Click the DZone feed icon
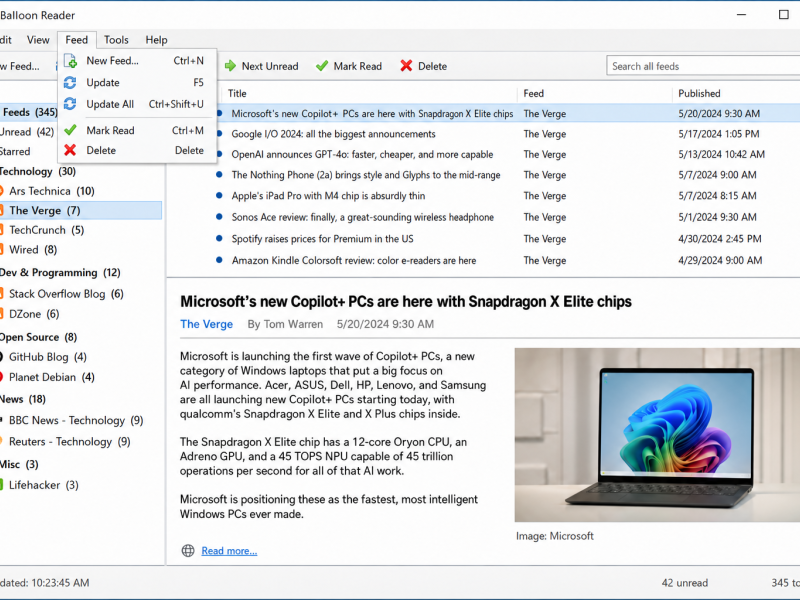The width and height of the screenshot is (800, 600). pyautogui.click(x=2, y=314)
